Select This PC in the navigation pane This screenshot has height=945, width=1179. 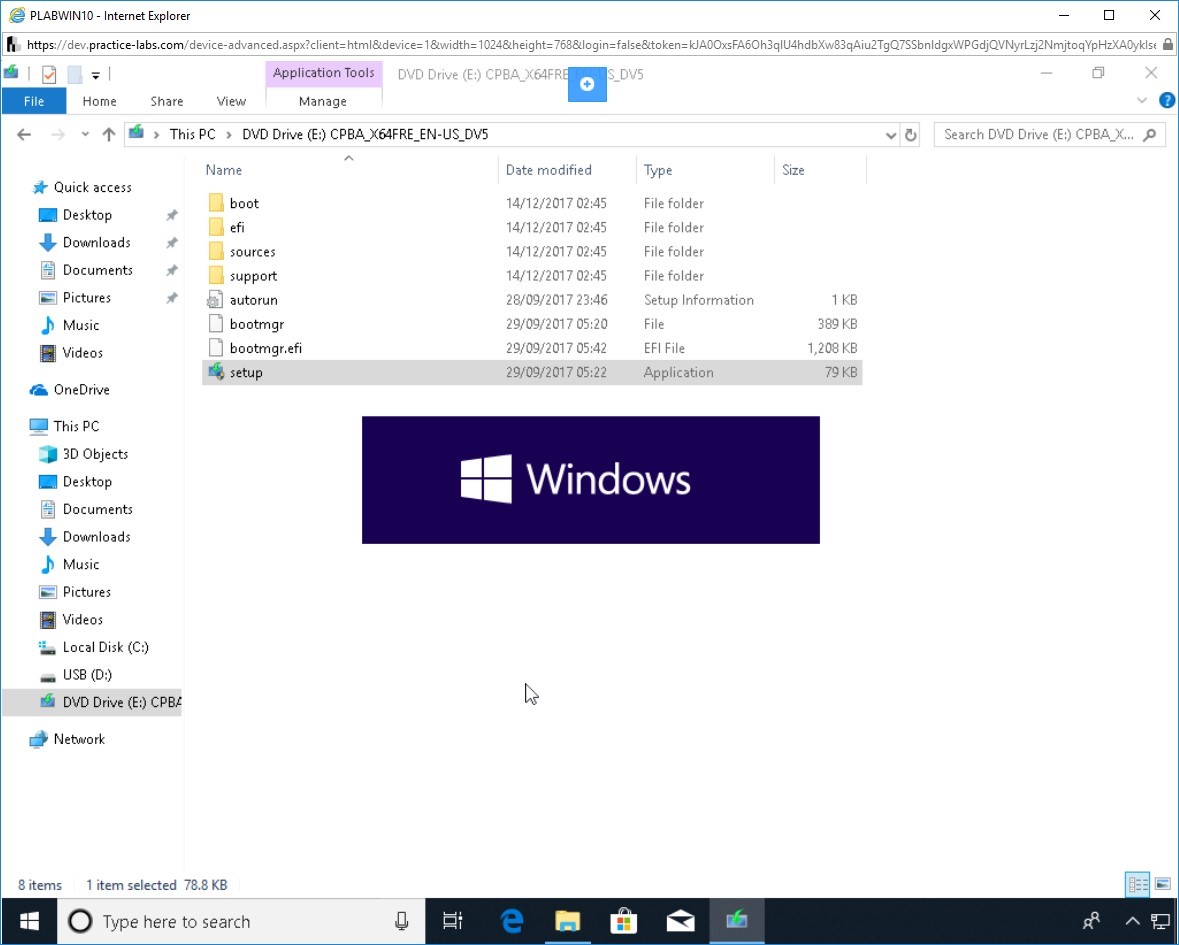(76, 426)
